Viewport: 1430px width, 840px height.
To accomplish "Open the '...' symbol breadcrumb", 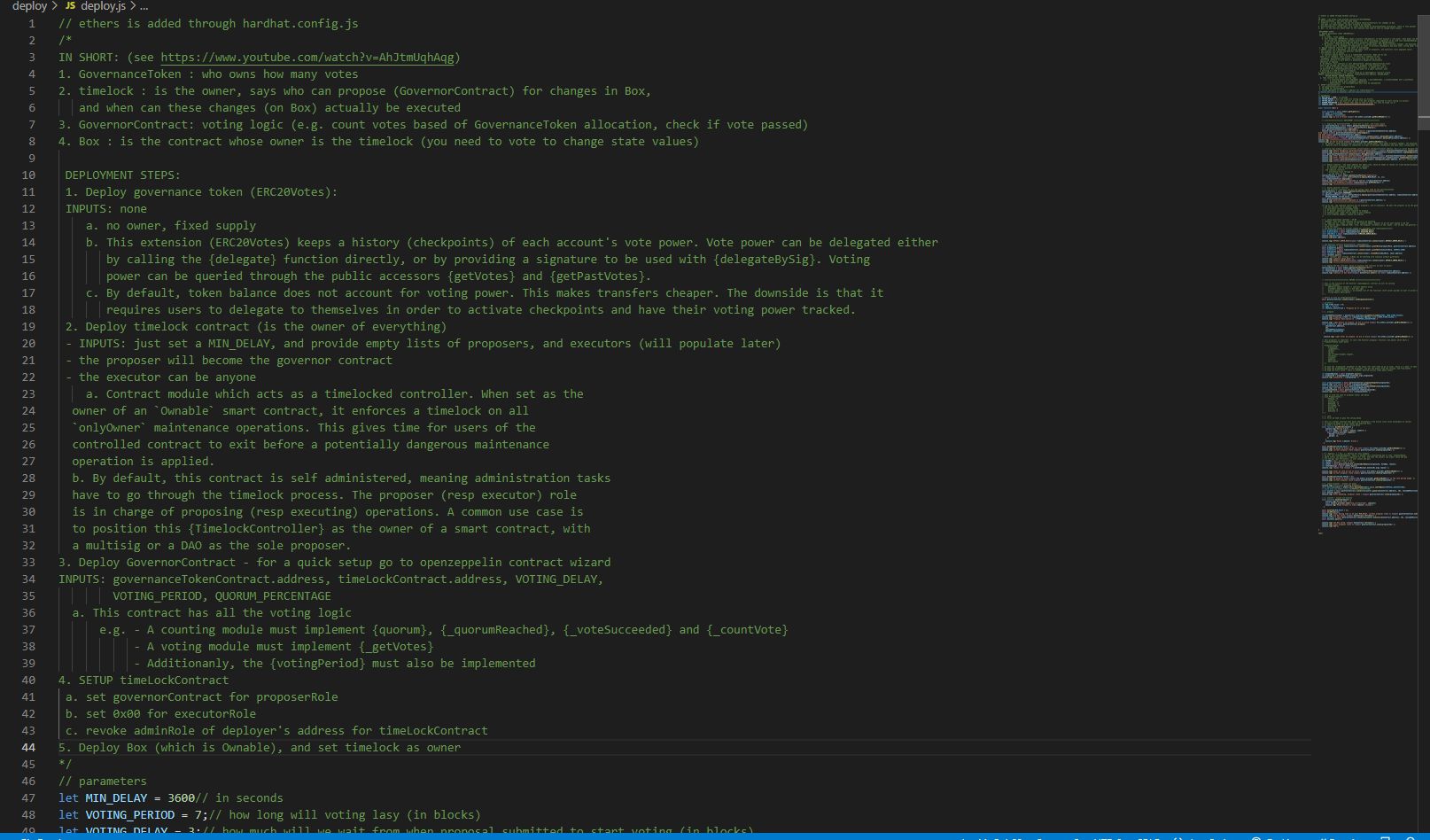I will [144, 6].
